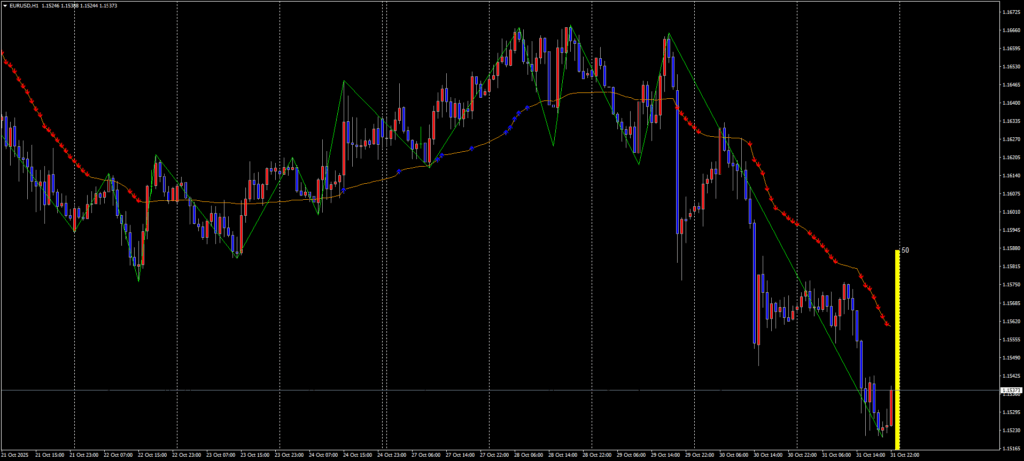Viewport: 1024px width, 461px height.
Task: Select the tall yellow vertical bar
Action: tap(897, 350)
